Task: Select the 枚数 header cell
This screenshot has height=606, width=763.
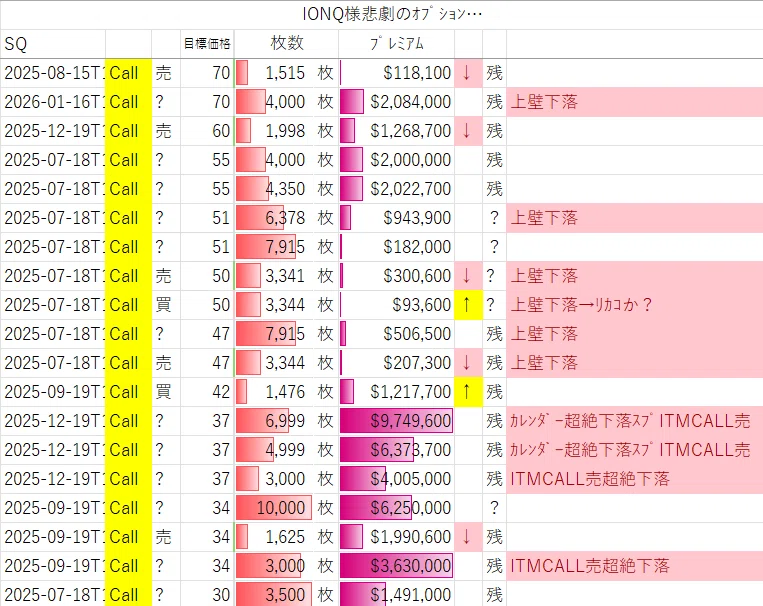Action: (x=287, y=44)
